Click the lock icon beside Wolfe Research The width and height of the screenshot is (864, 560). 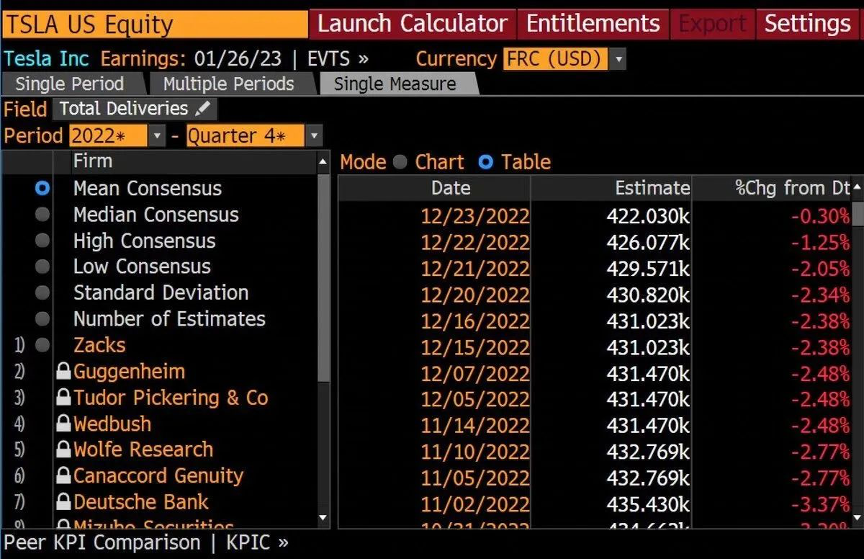[64, 450]
